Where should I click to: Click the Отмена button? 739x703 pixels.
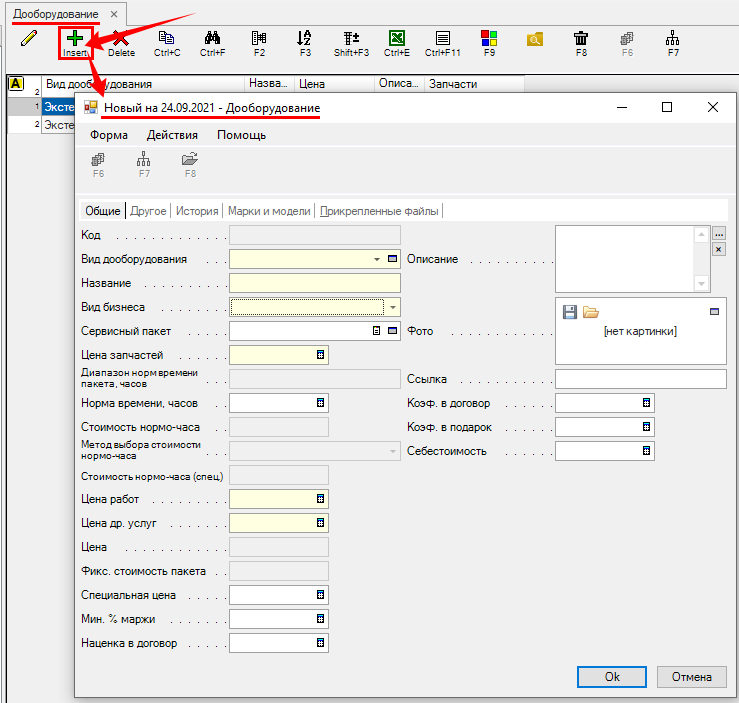(691, 677)
